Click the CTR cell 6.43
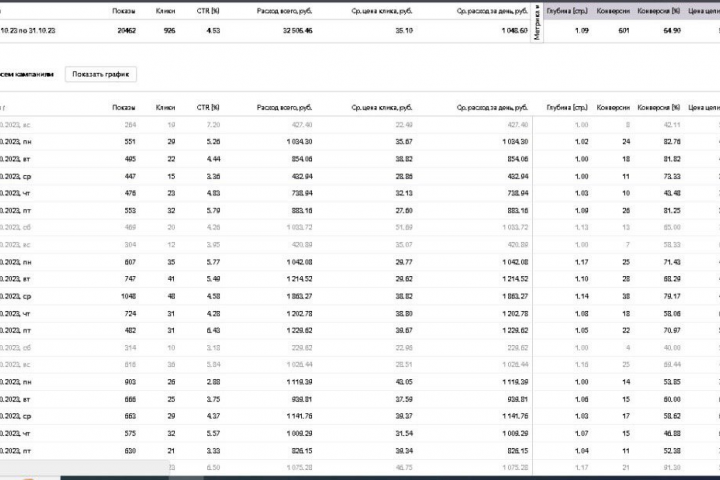Viewport: 720px width, 480px height. tap(214, 331)
